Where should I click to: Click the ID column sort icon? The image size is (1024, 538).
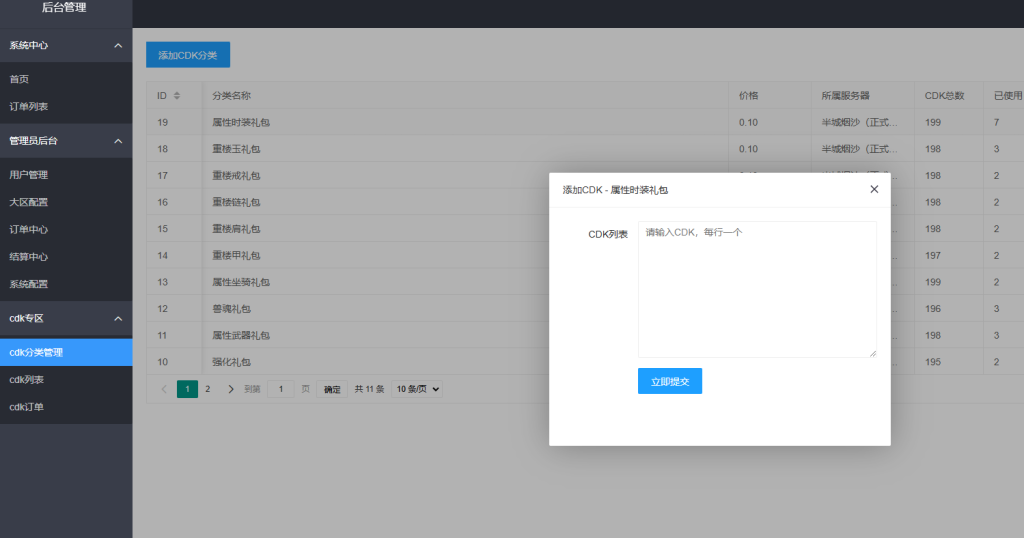pyautogui.click(x=177, y=96)
